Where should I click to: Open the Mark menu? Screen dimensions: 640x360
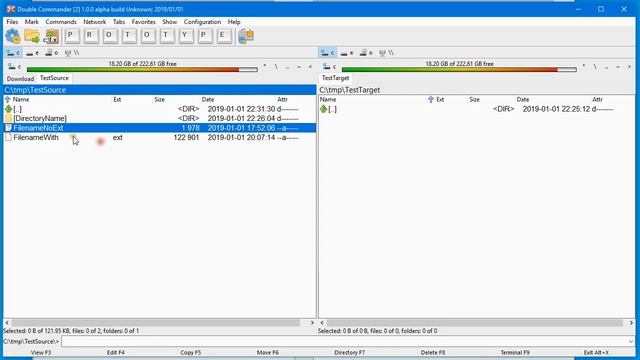pyautogui.click(x=31, y=22)
